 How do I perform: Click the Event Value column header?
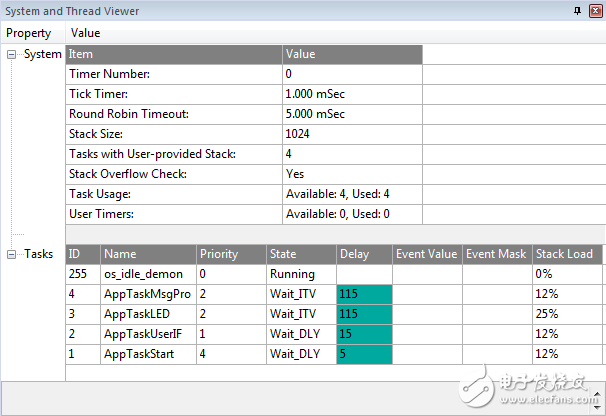[x=427, y=254]
